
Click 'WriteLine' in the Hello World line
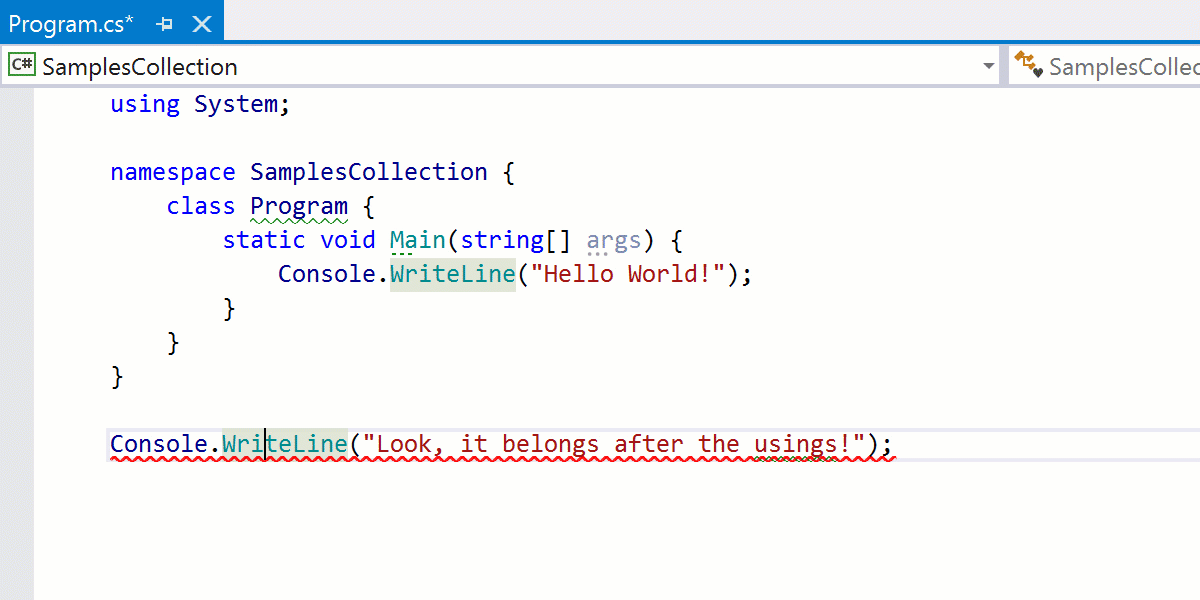coord(453,274)
